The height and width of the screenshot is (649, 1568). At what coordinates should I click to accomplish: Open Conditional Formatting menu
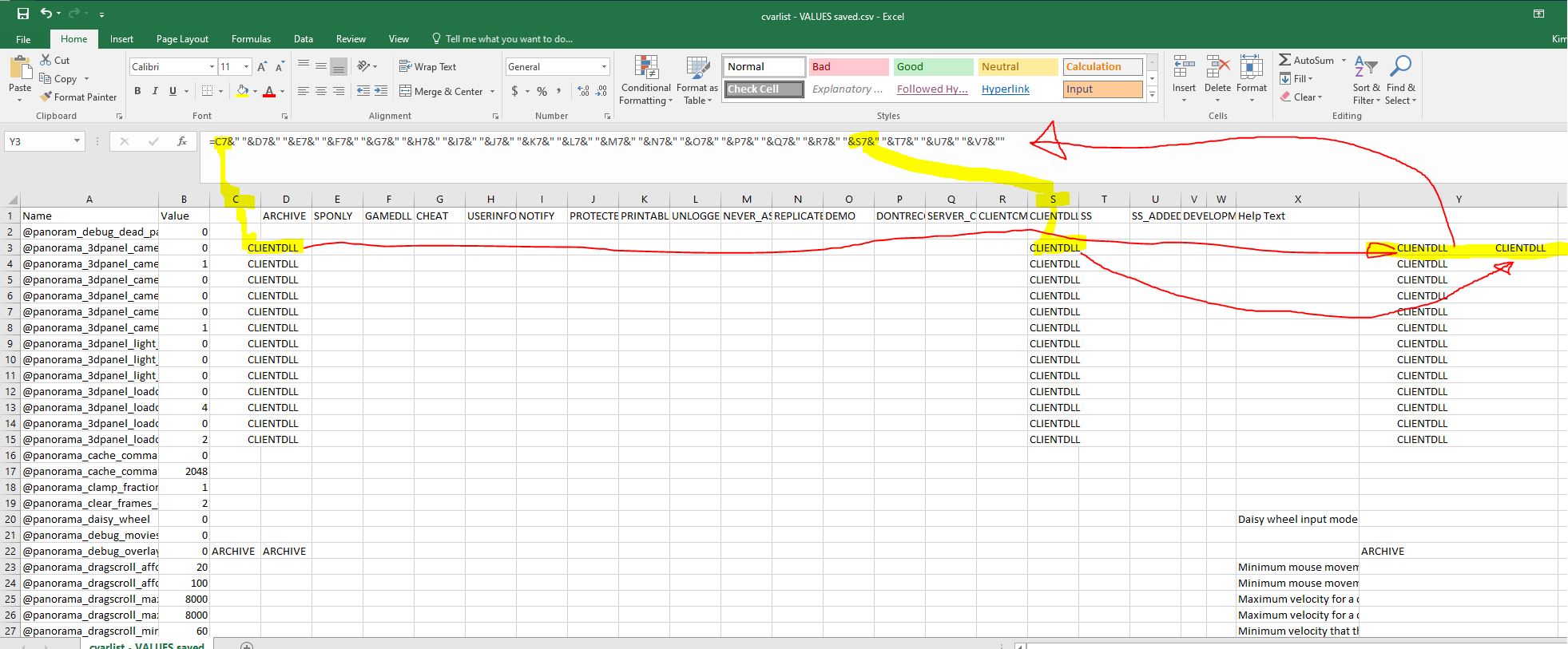coord(645,81)
